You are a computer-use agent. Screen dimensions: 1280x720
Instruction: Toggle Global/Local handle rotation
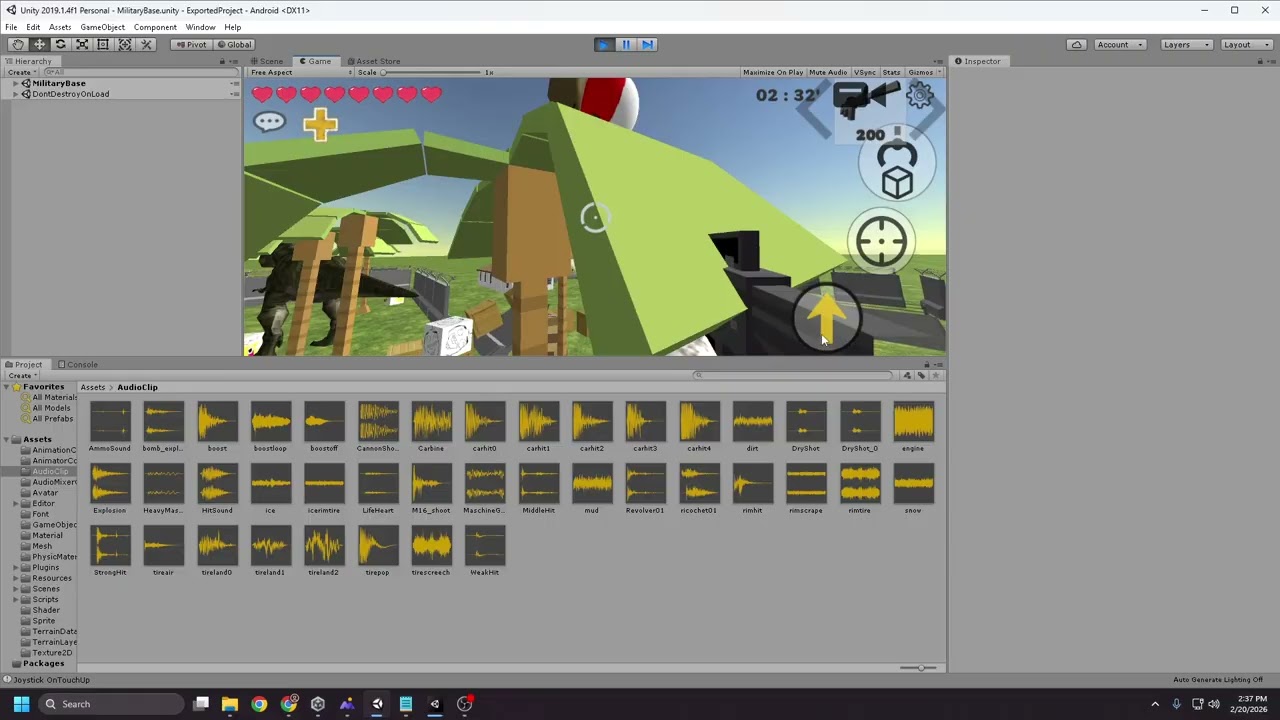(234, 44)
